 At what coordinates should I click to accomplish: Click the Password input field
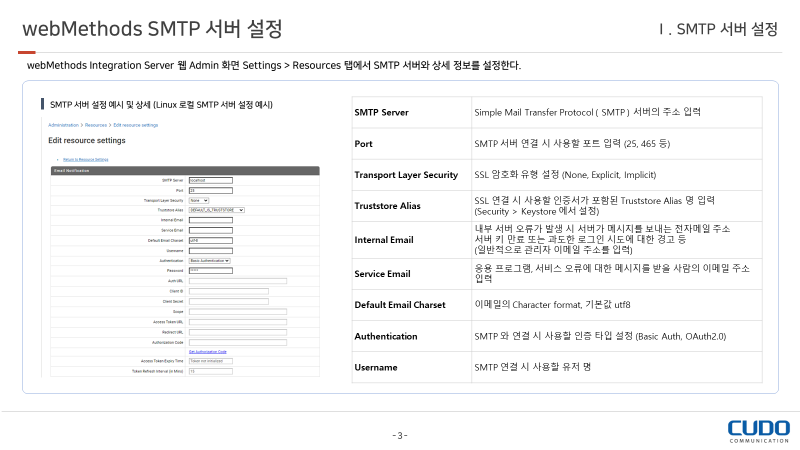point(210,270)
